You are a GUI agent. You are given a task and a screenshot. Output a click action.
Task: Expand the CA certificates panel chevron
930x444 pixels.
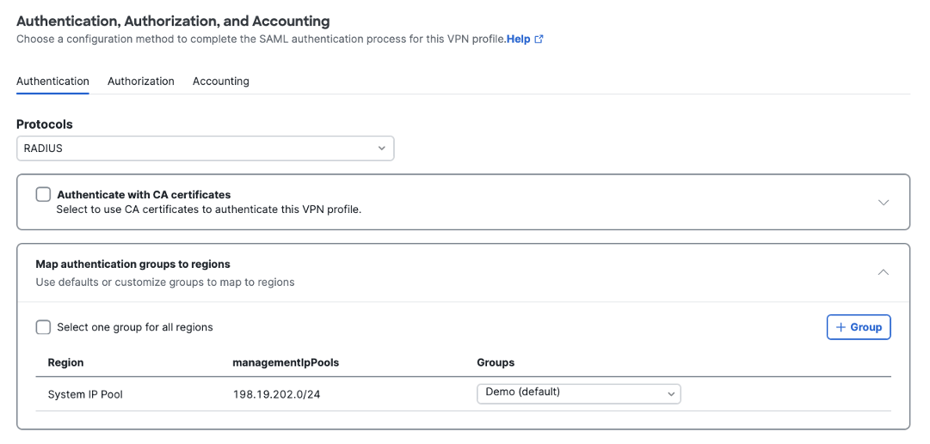883,202
